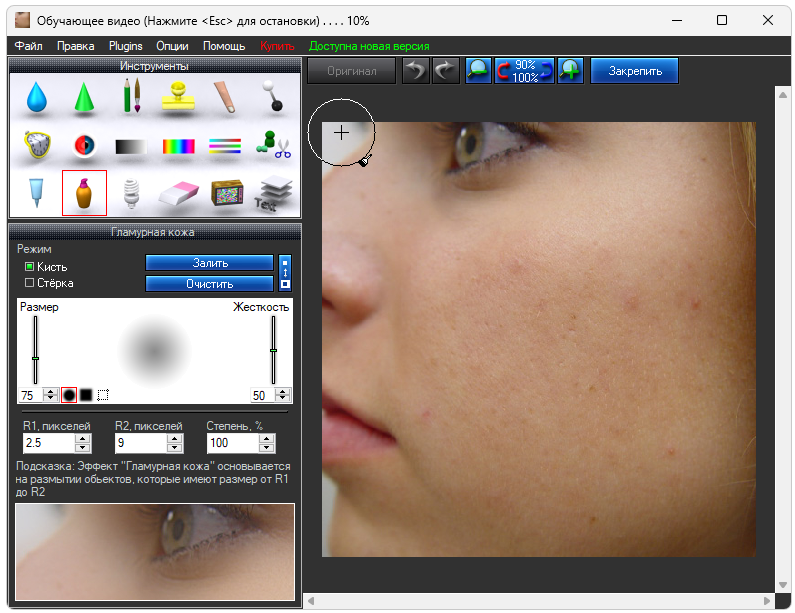
Task: Enable the Кисть mode checkbox
Action: 29,267
